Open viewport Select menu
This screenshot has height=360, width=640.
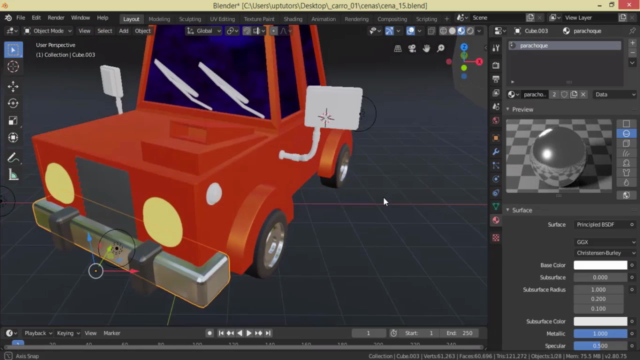point(104,31)
